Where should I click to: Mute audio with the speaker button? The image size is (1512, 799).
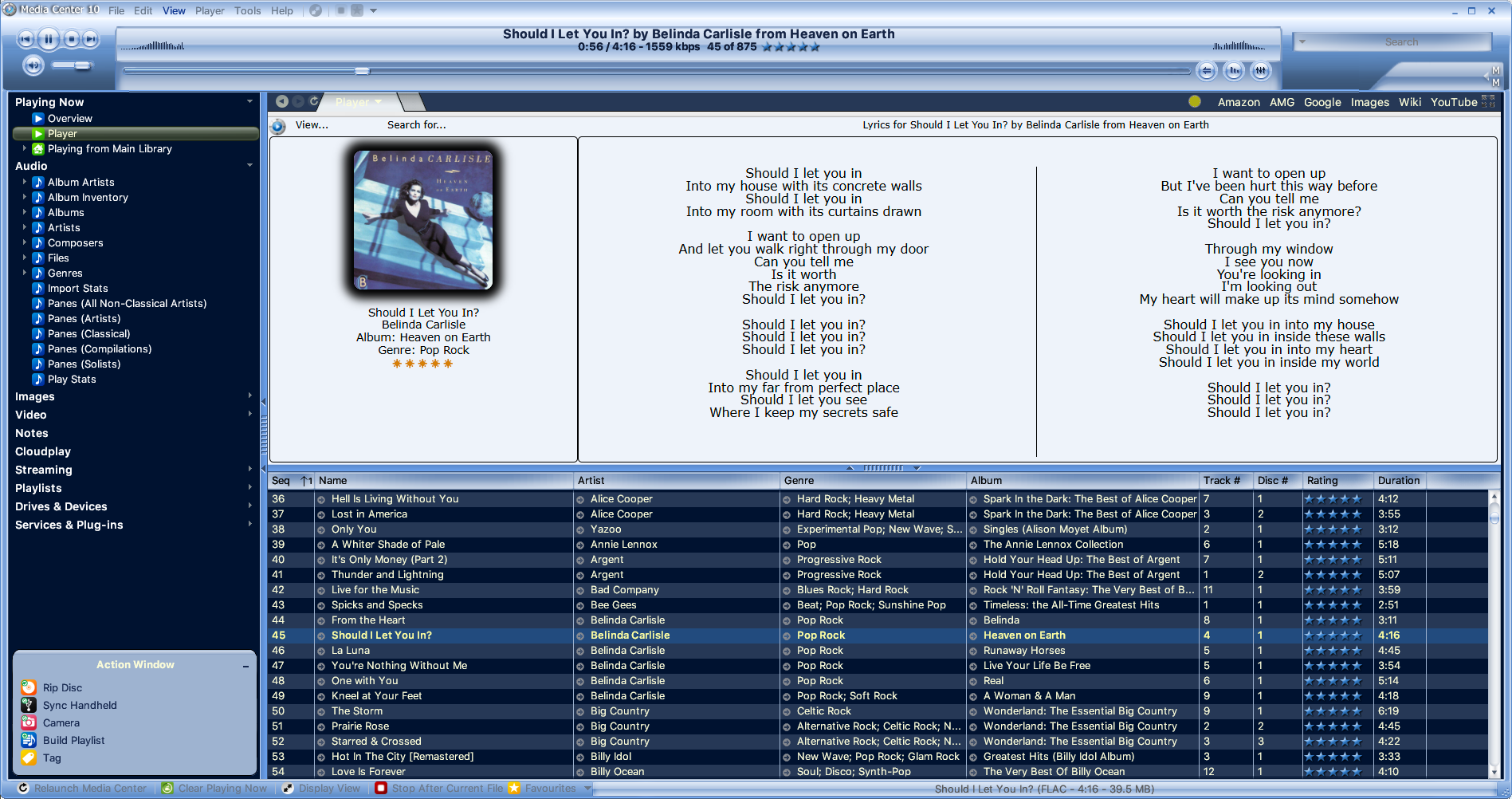tap(33, 65)
